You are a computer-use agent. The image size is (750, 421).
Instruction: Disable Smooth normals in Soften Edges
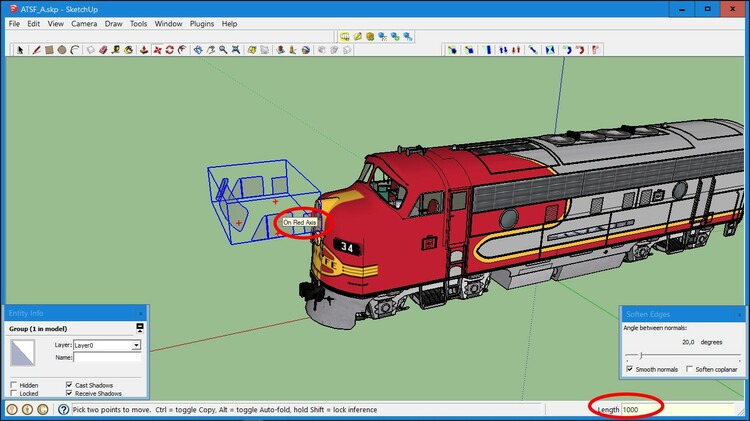click(x=628, y=369)
